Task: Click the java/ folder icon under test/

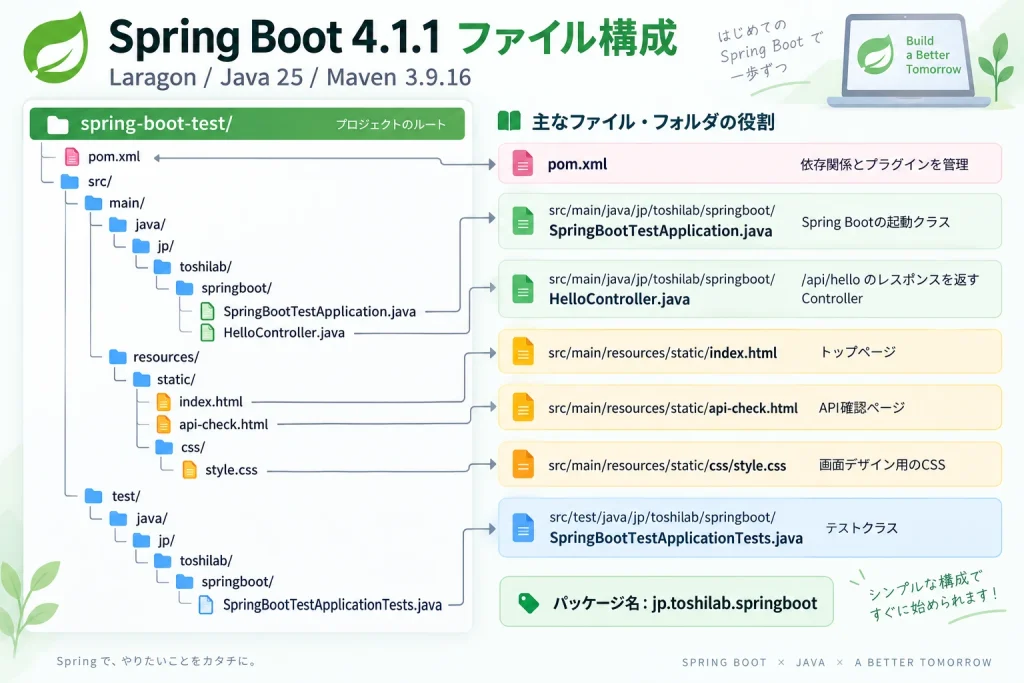Action: (x=118, y=518)
